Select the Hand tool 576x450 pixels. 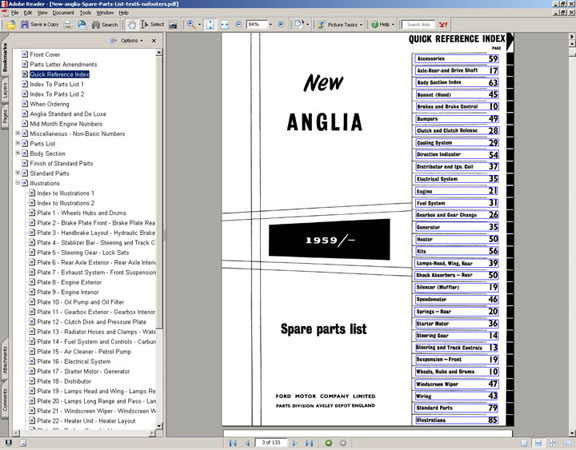[x=132, y=25]
